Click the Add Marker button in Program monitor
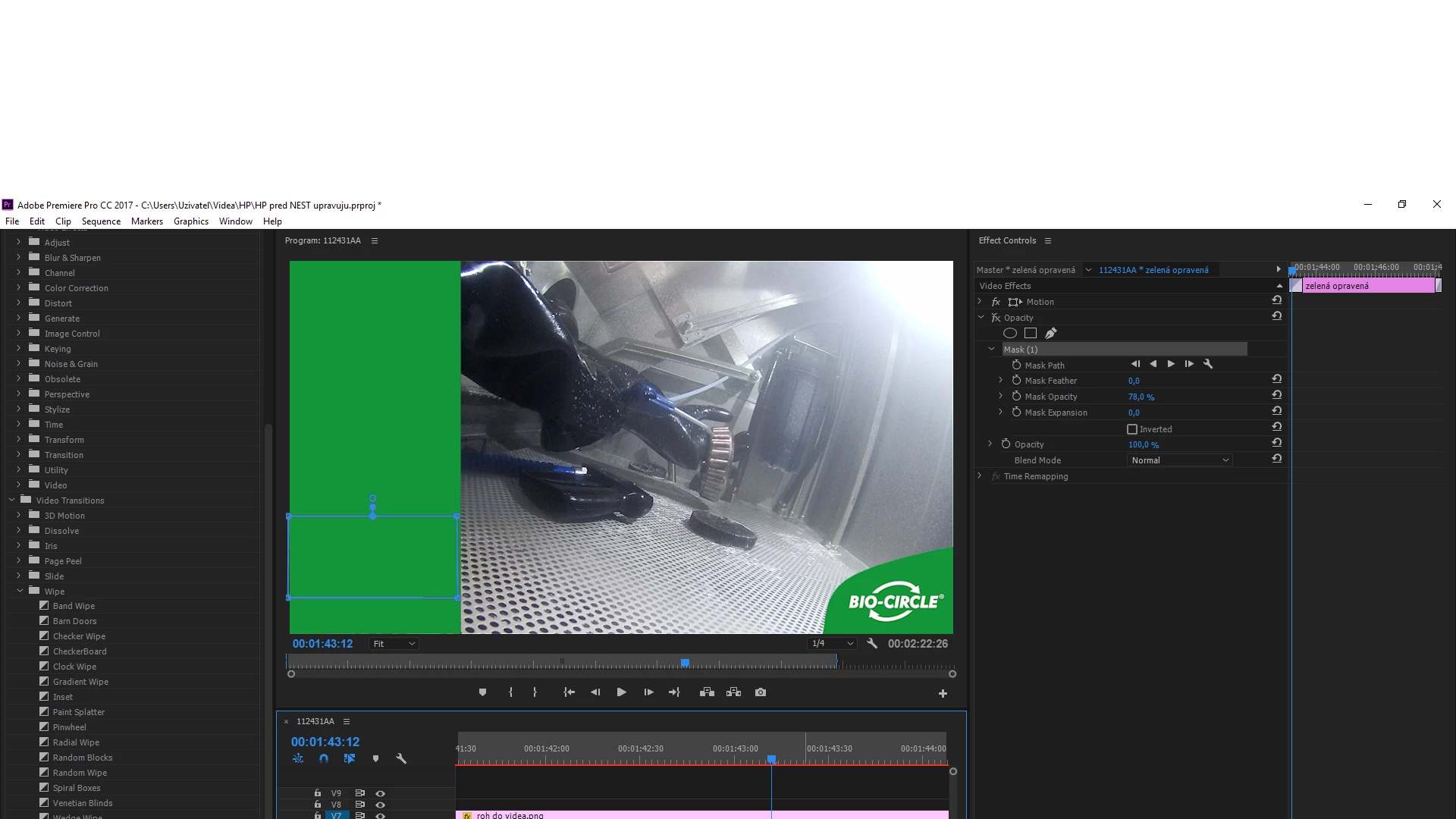The image size is (1456, 819). tap(482, 692)
